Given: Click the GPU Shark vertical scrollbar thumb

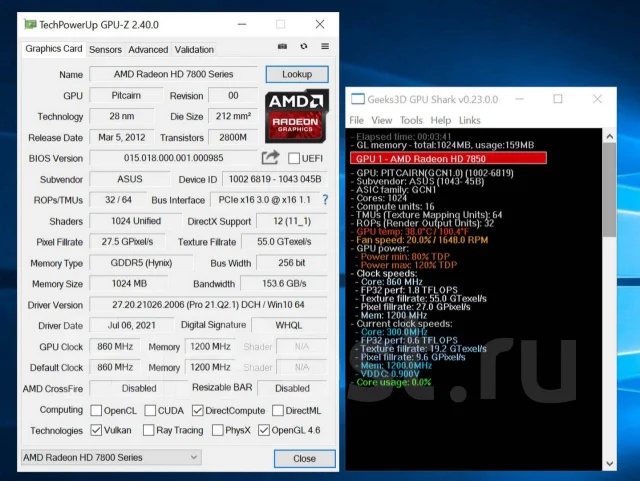Looking at the screenshot, I should (610, 189).
